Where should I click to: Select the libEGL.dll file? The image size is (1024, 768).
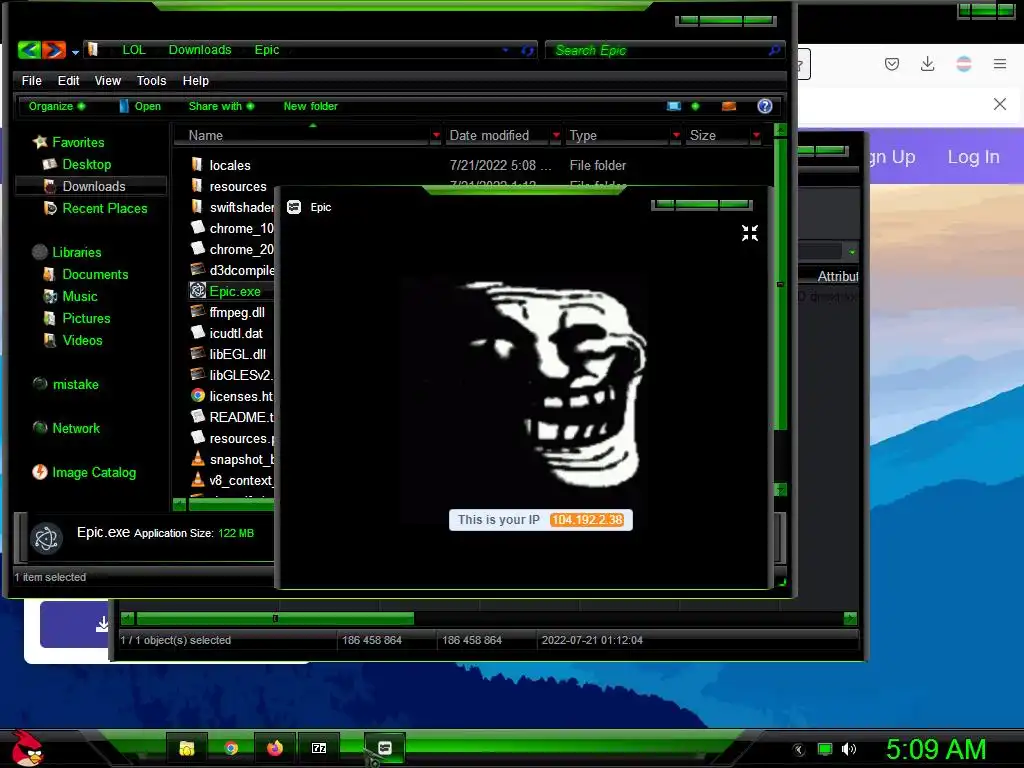(x=237, y=354)
